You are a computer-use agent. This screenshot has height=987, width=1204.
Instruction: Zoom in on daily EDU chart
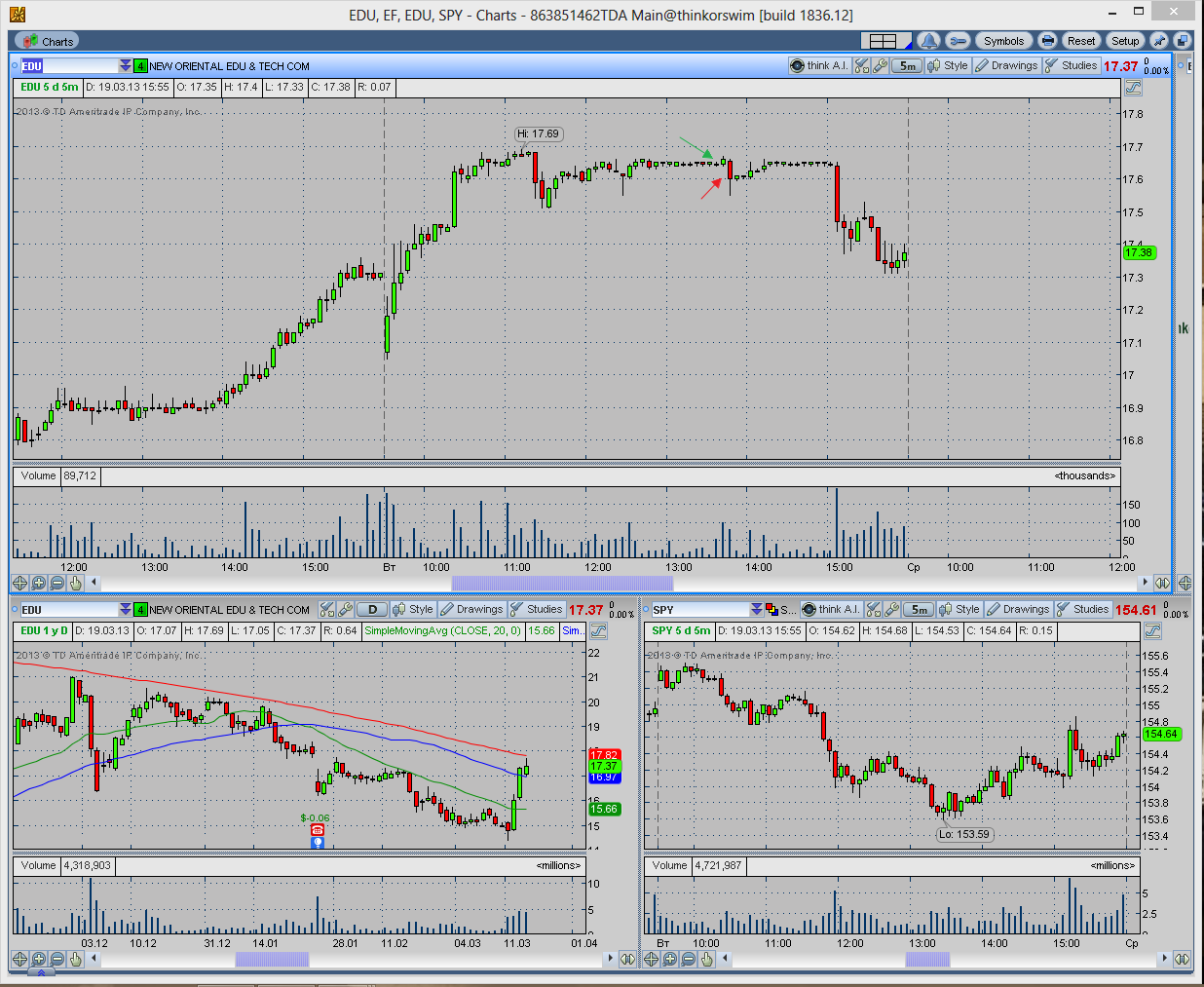point(39,959)
